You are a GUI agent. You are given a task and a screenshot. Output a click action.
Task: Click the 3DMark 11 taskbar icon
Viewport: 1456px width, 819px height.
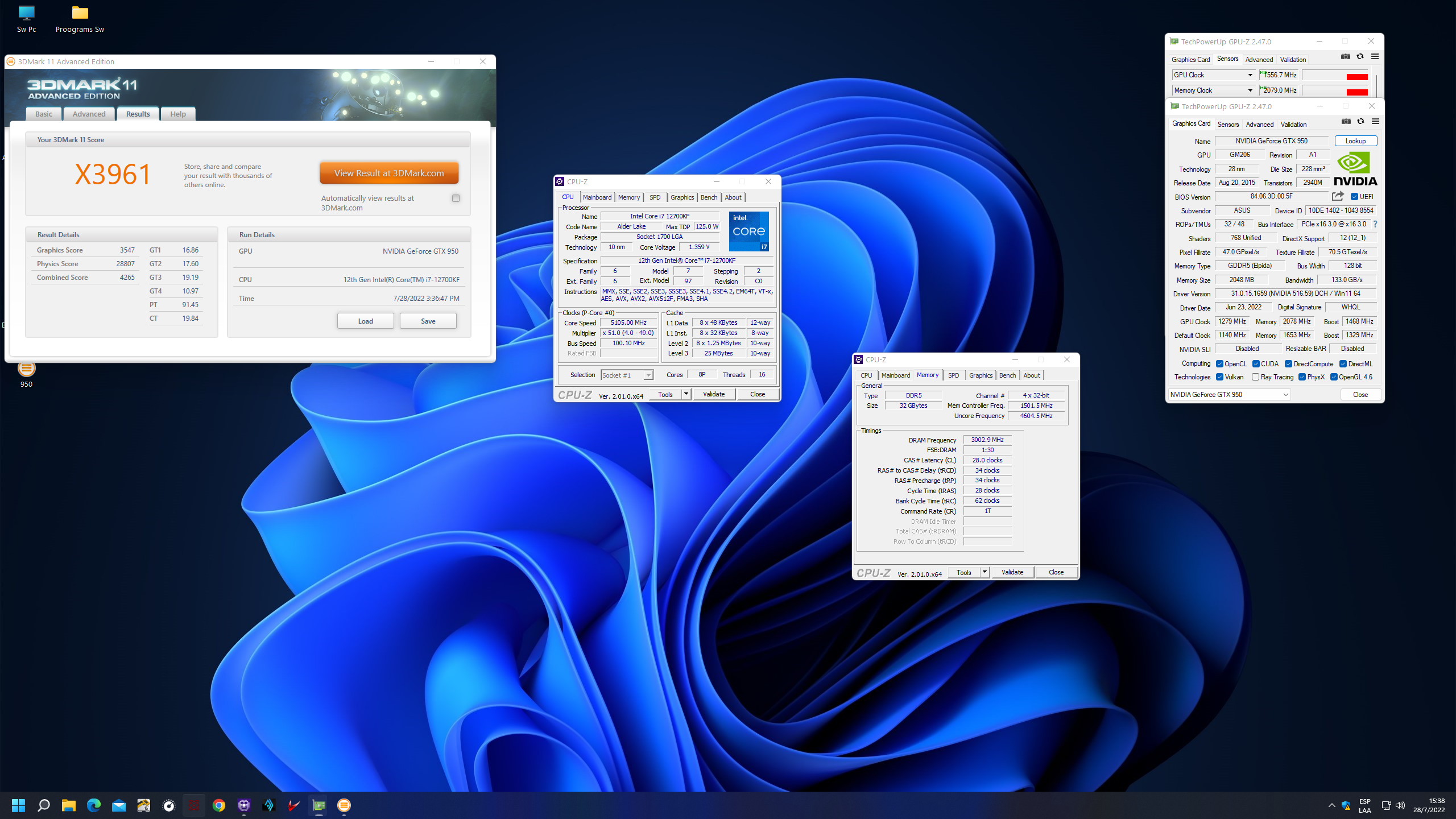pos(344,805)
